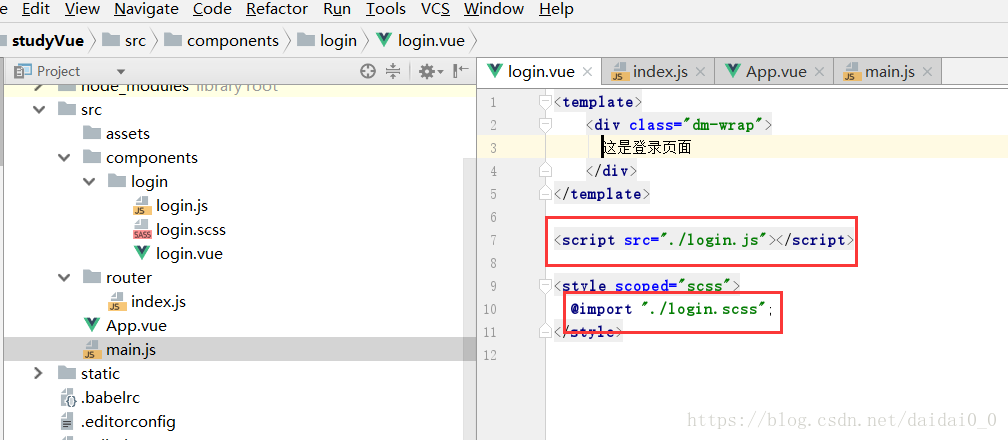Screen dimensions: 1008x440
Task: Click the Vue icon of App.vue in tree
Action: (92, 325)
